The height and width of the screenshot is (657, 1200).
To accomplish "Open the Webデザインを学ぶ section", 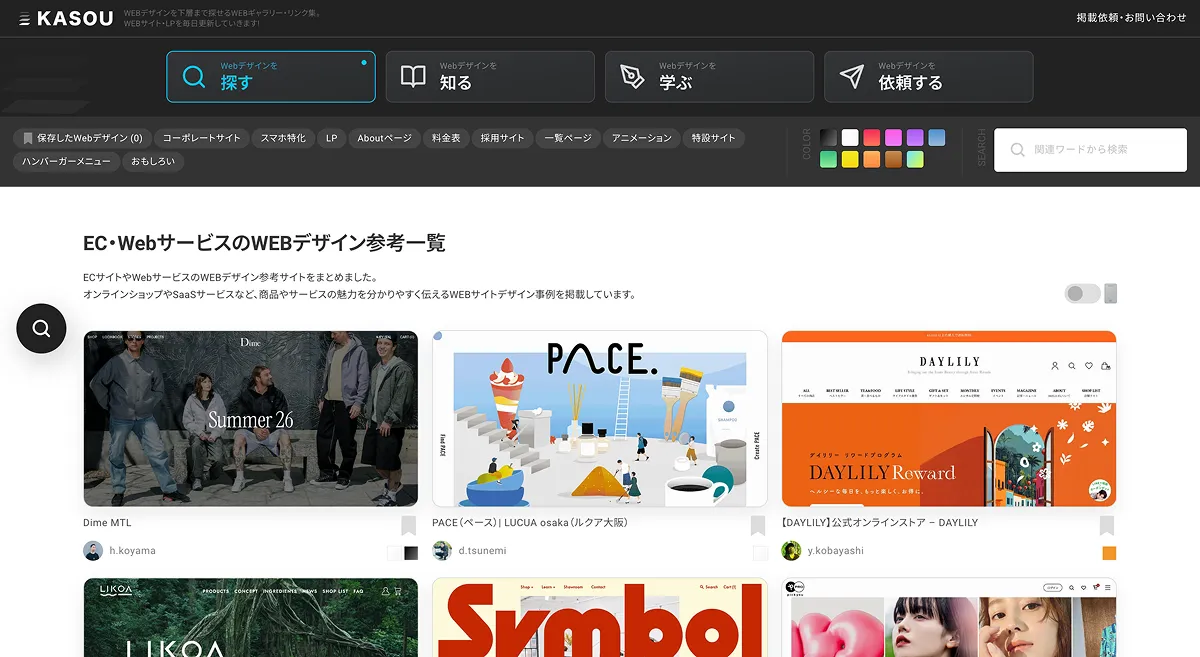I will [x=709, y=77].
